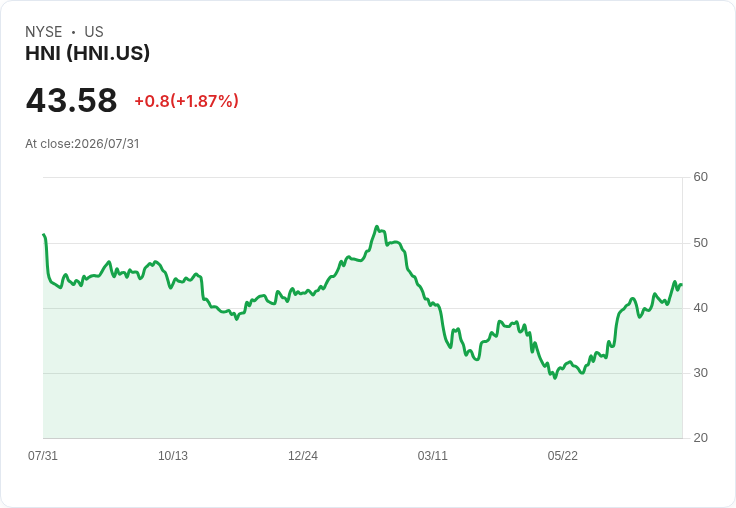Click the line's final point at right edge
The image size is (736, 508).
click(x=681, y=285)
